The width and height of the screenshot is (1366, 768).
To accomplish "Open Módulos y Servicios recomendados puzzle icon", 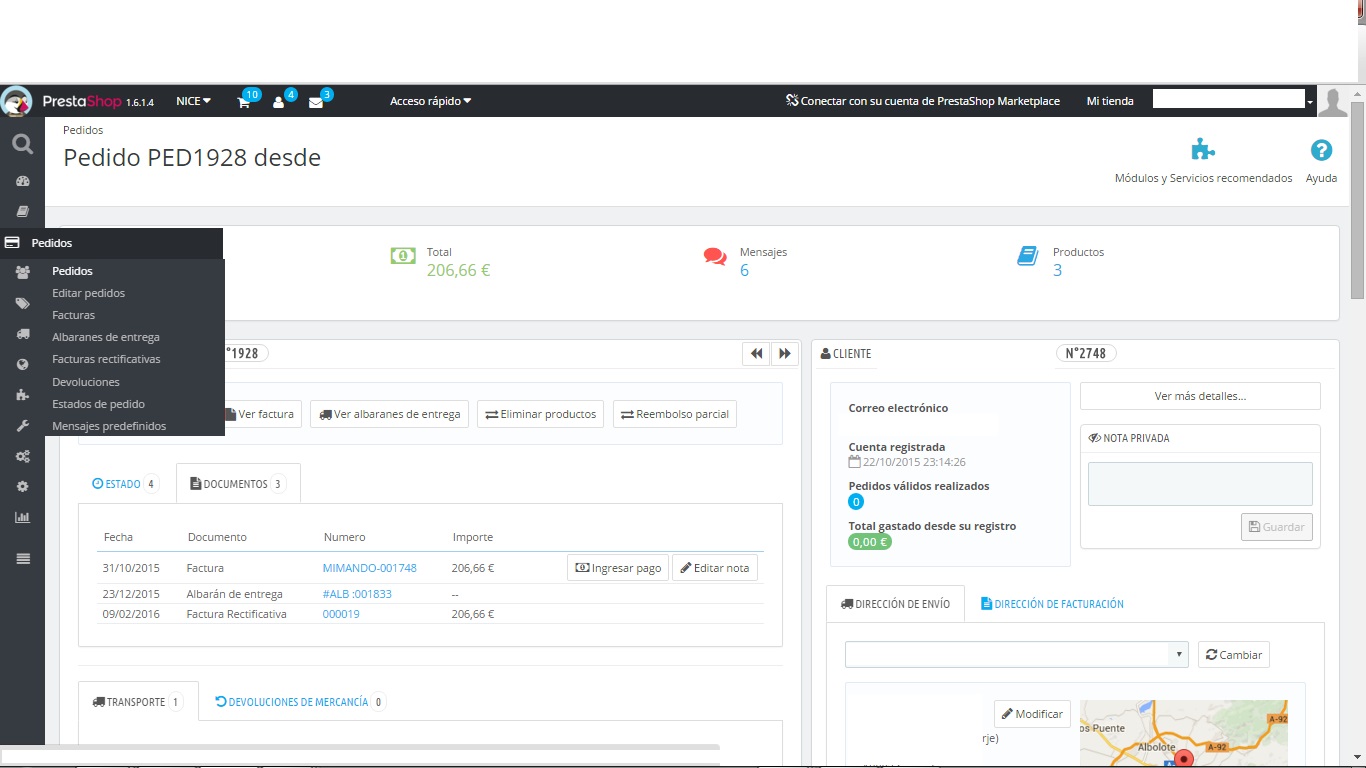I will point(1203,150).
